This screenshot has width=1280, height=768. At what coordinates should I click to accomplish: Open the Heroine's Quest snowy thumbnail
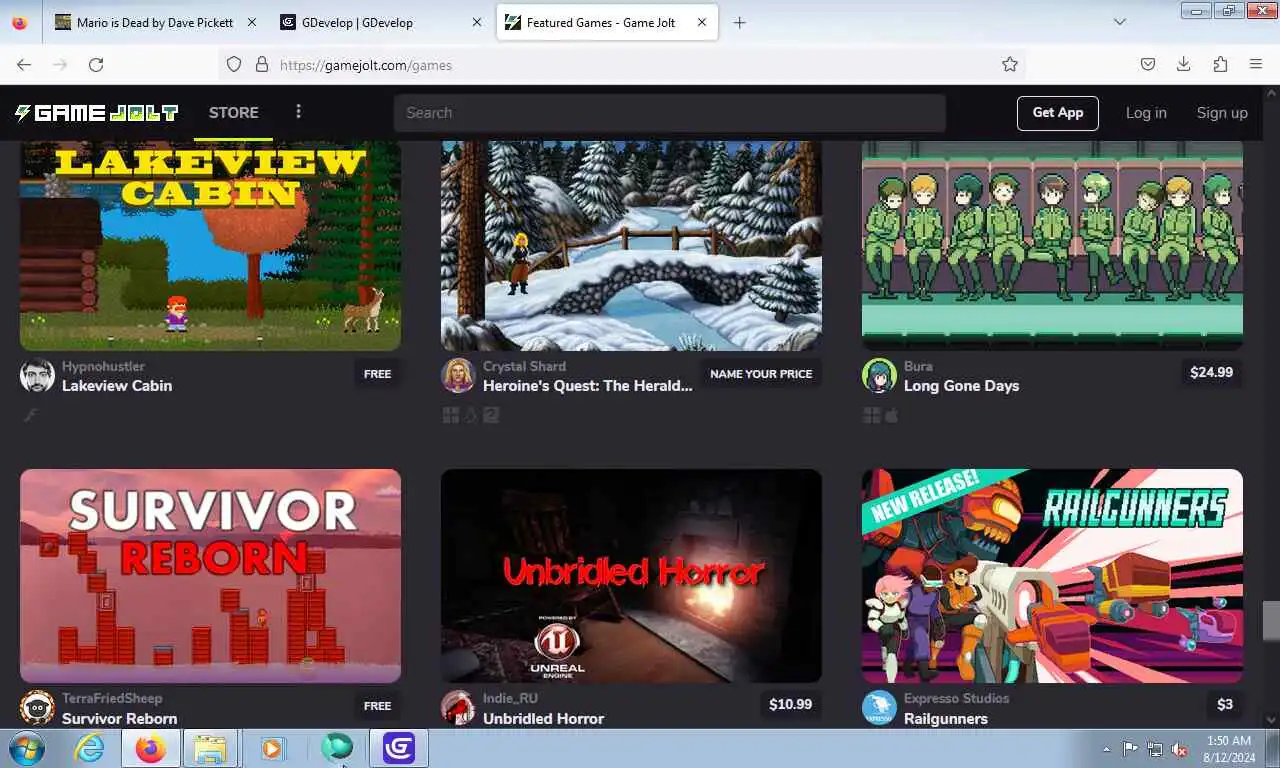click(631, 245)
